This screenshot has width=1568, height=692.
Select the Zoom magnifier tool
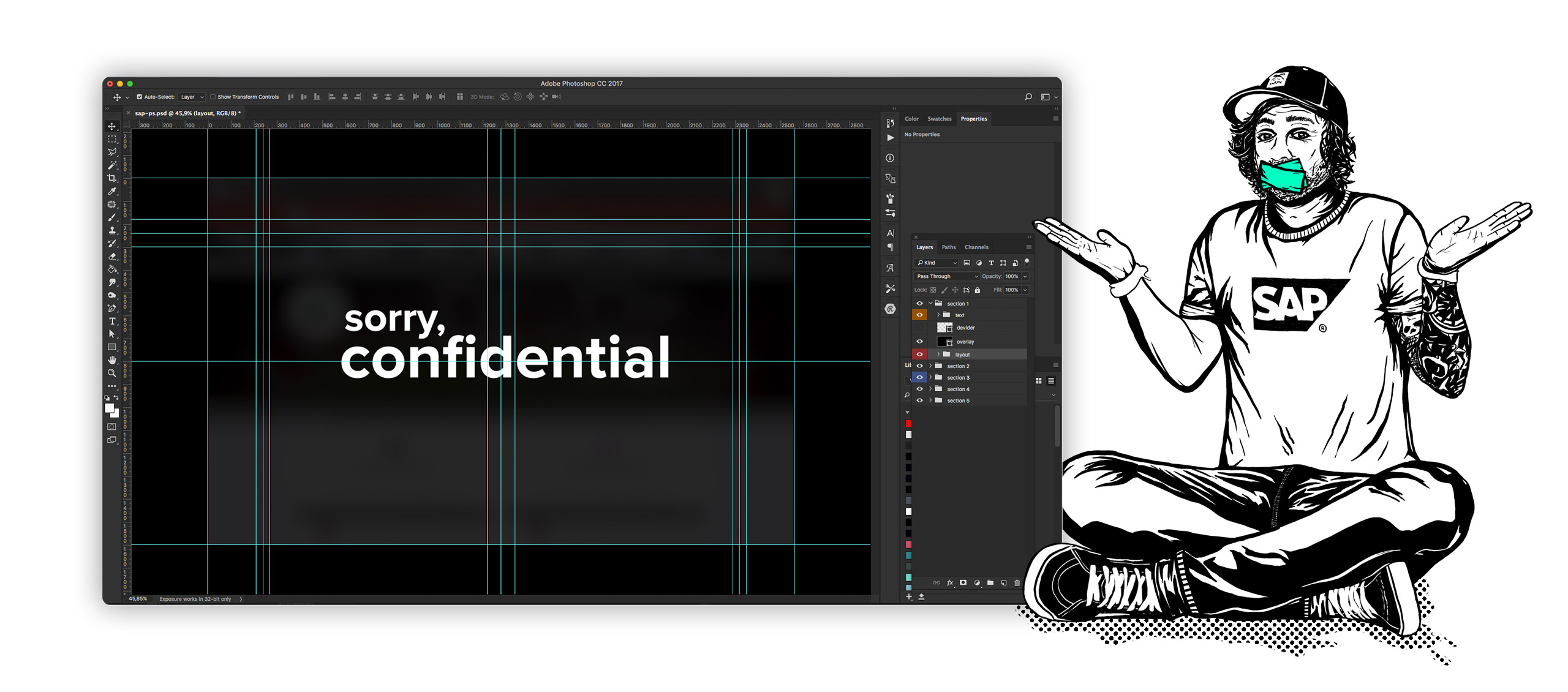(112, 373)
